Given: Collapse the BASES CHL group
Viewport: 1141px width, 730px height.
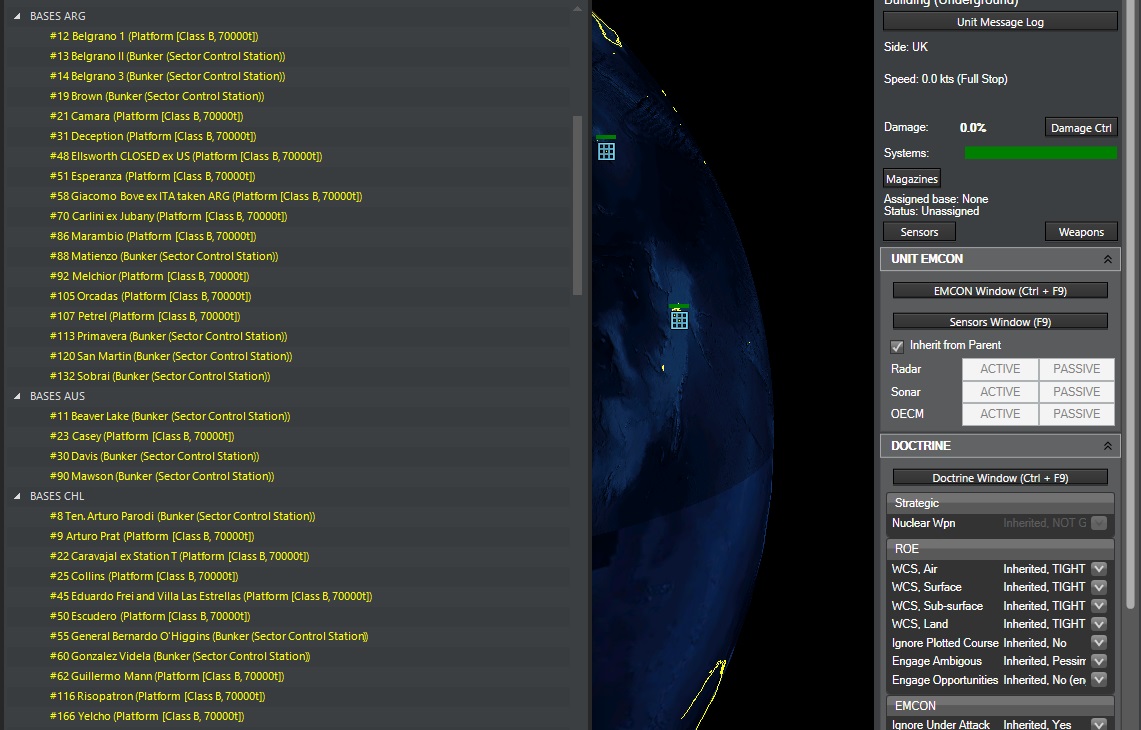Looking at the screenshot, I should point(17,496).
